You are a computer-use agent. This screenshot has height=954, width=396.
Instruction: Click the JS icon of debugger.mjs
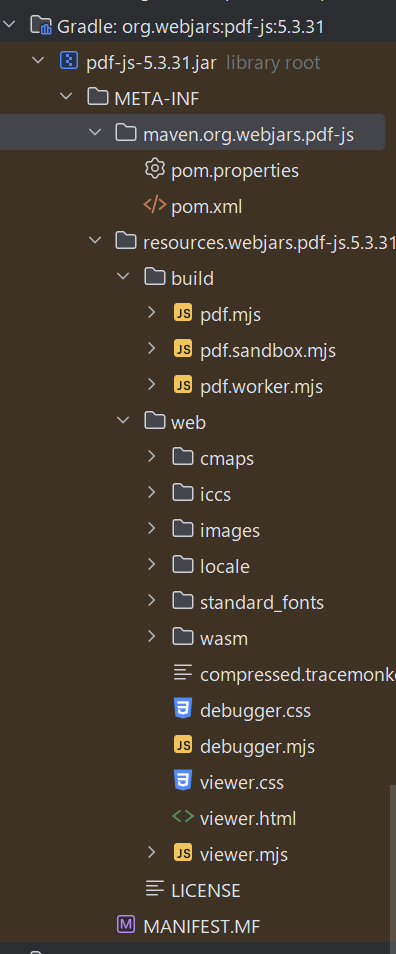pyautogui.click(x=183, y=745)
